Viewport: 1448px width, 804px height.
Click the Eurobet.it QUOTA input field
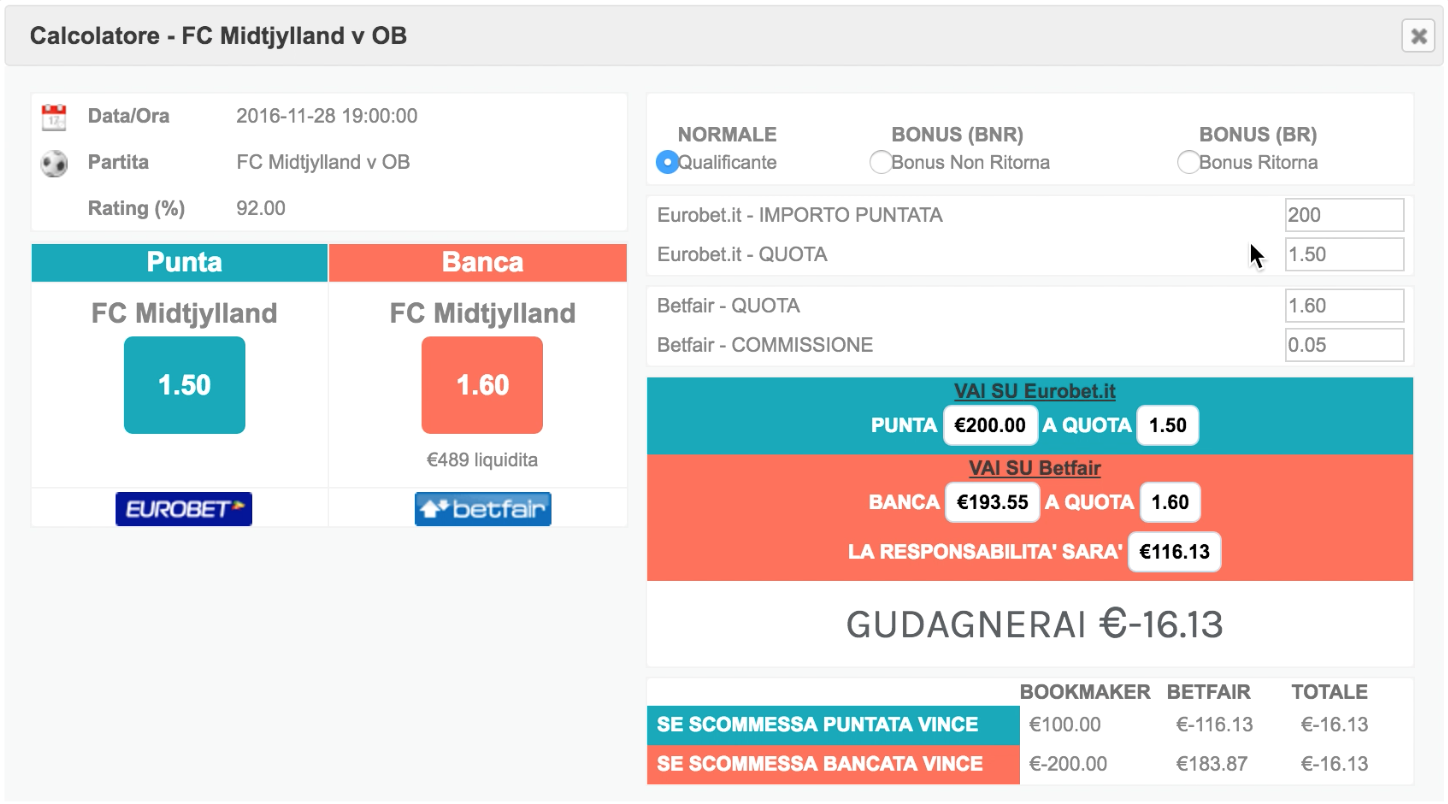[1344, 255]
